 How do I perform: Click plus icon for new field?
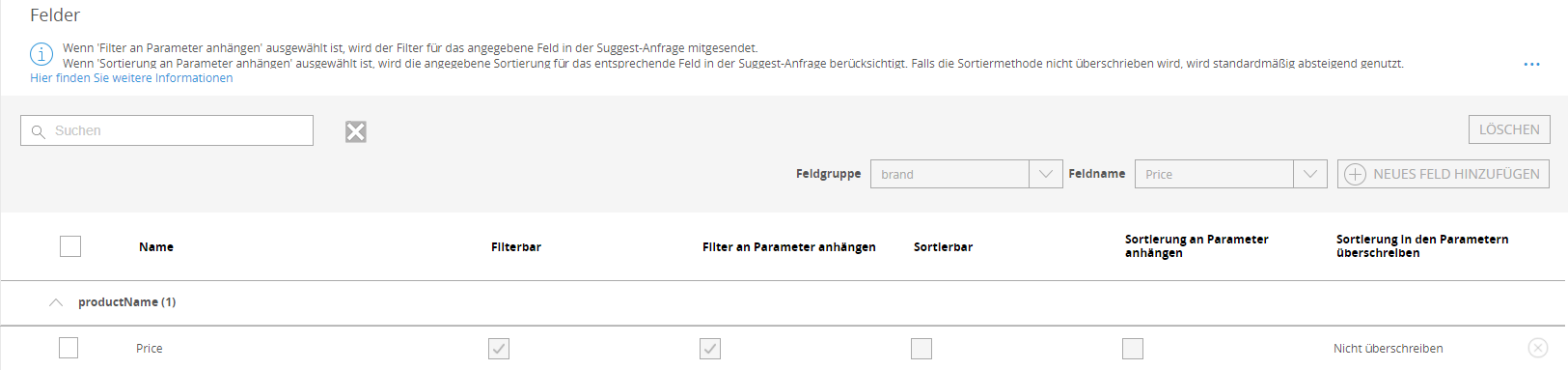(1355, 174)
